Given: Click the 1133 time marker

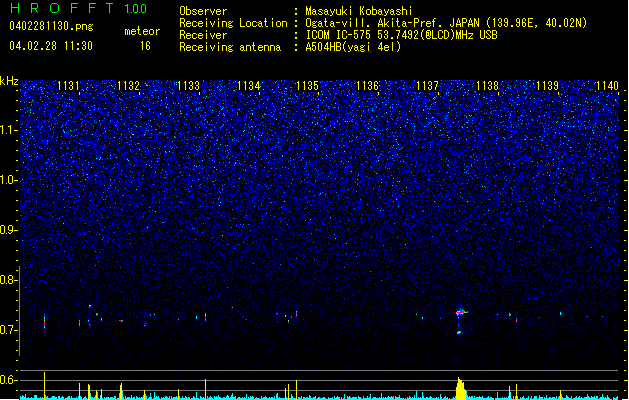Looking at the screenshot, I should pos(188,85).
